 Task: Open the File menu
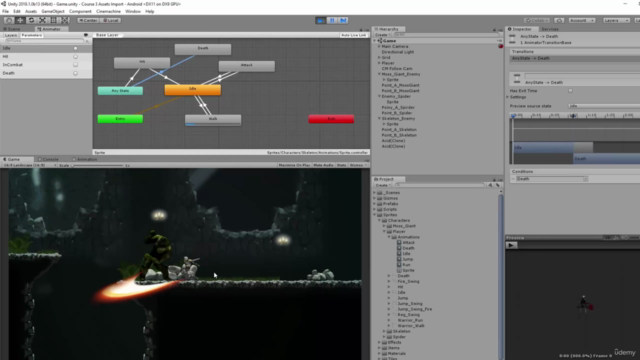tap(5, 11)
